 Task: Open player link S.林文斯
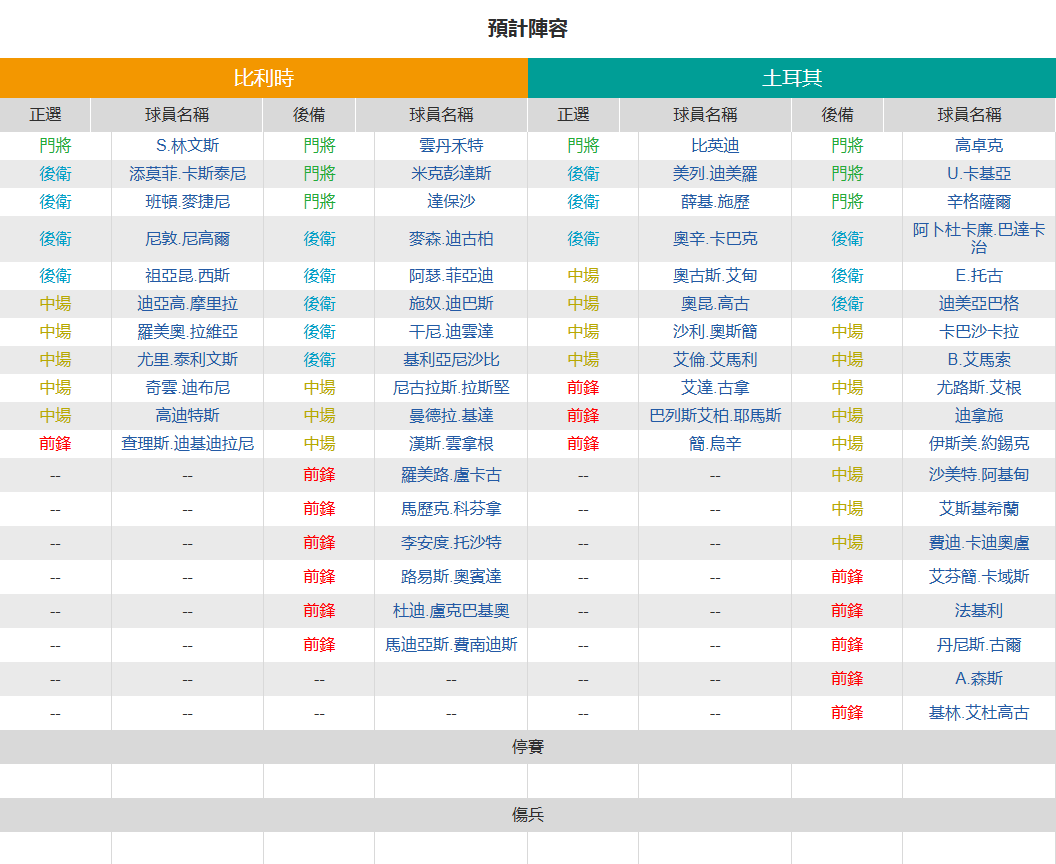187,145
